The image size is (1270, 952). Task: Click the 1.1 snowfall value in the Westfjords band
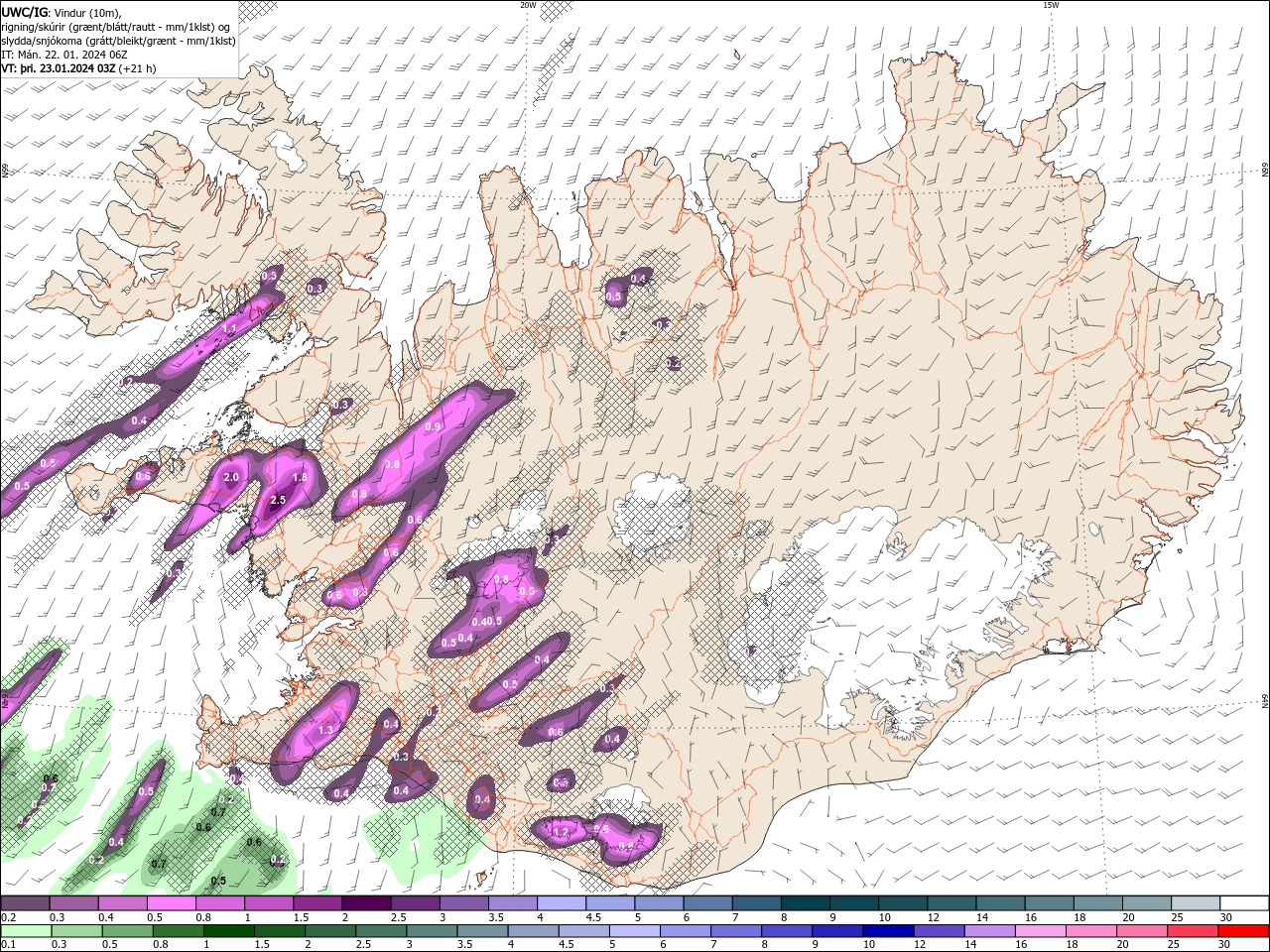coord(229,328)
